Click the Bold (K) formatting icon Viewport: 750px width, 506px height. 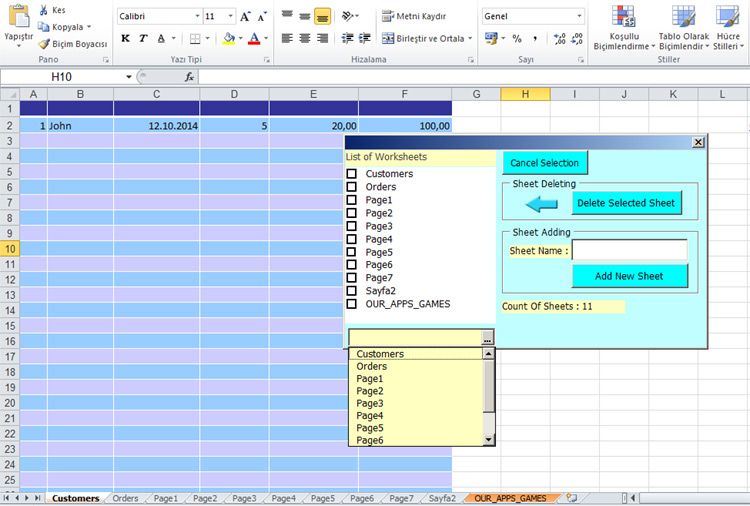coord(126,38)
